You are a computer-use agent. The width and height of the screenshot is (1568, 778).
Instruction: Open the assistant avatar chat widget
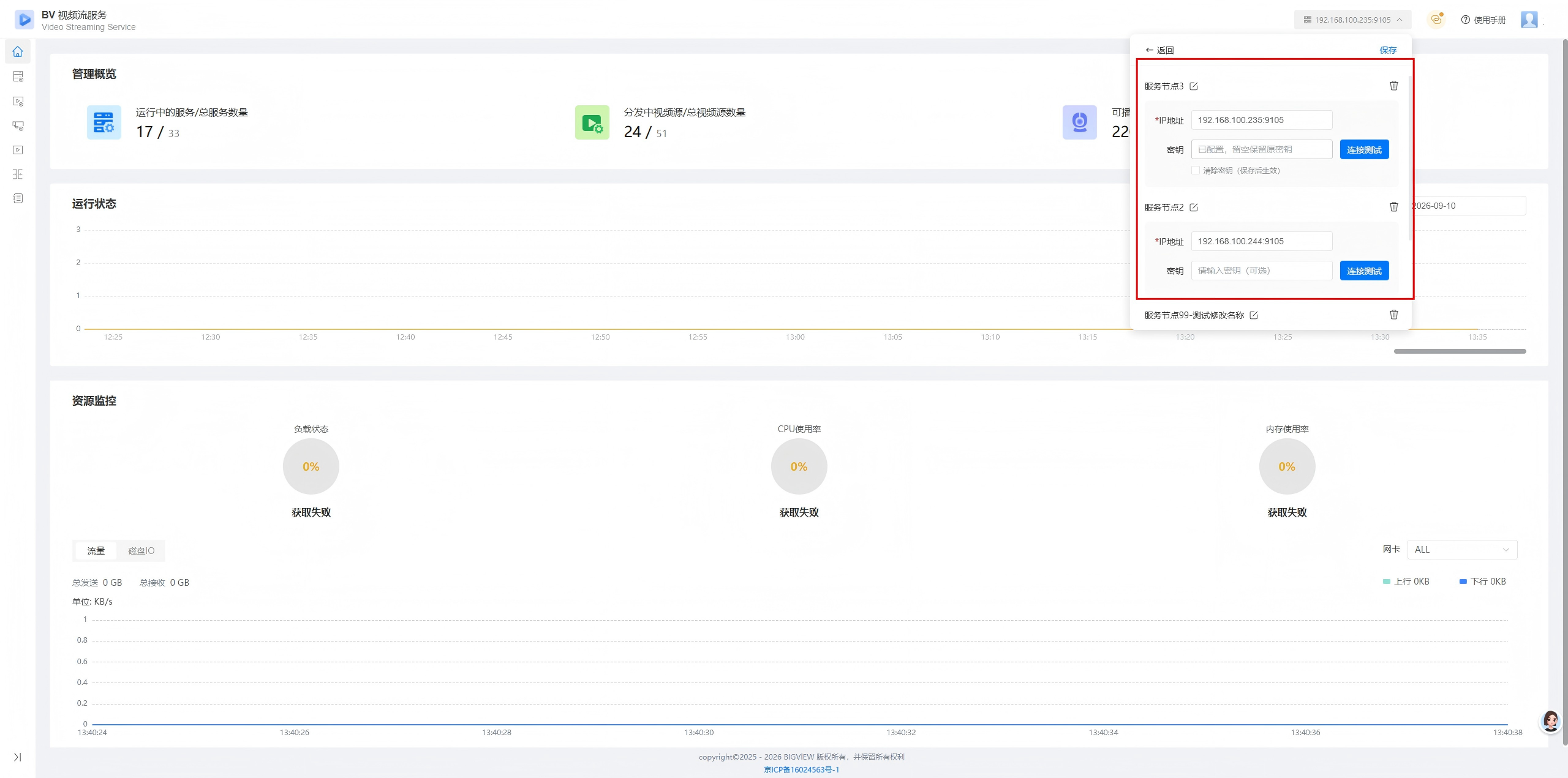[1551, 721]
